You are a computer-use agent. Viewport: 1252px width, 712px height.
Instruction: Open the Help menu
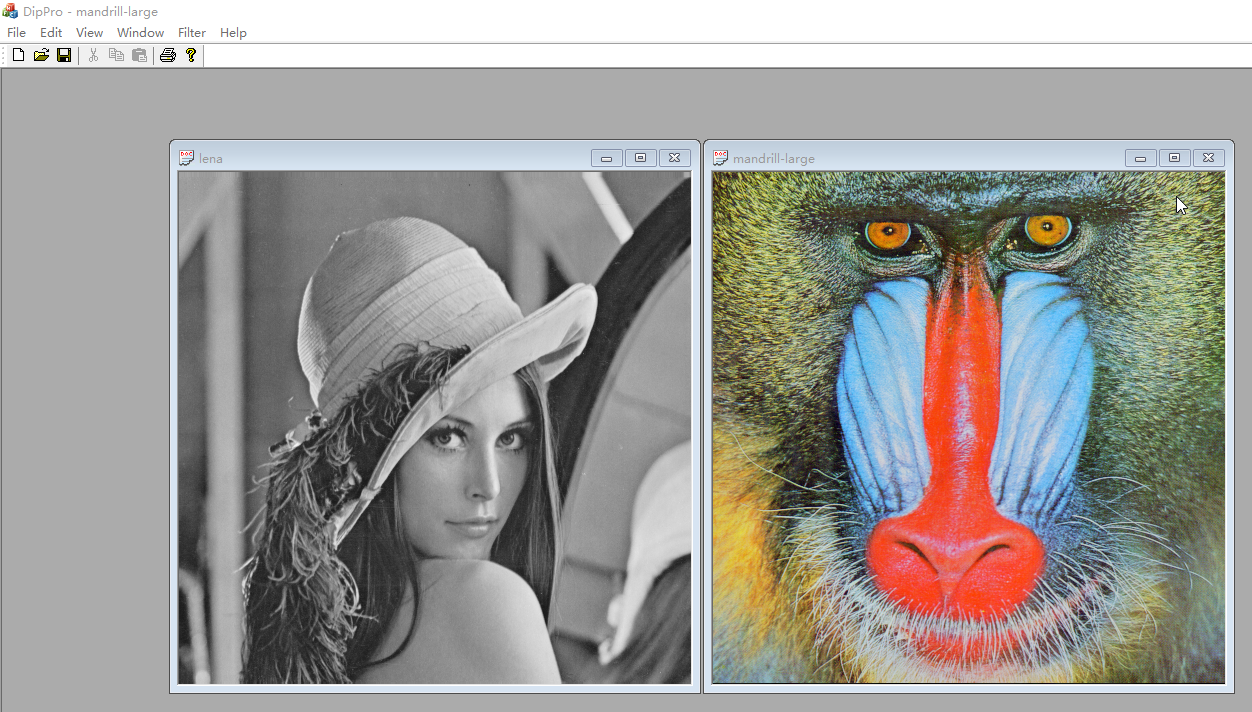click(233, 33)
